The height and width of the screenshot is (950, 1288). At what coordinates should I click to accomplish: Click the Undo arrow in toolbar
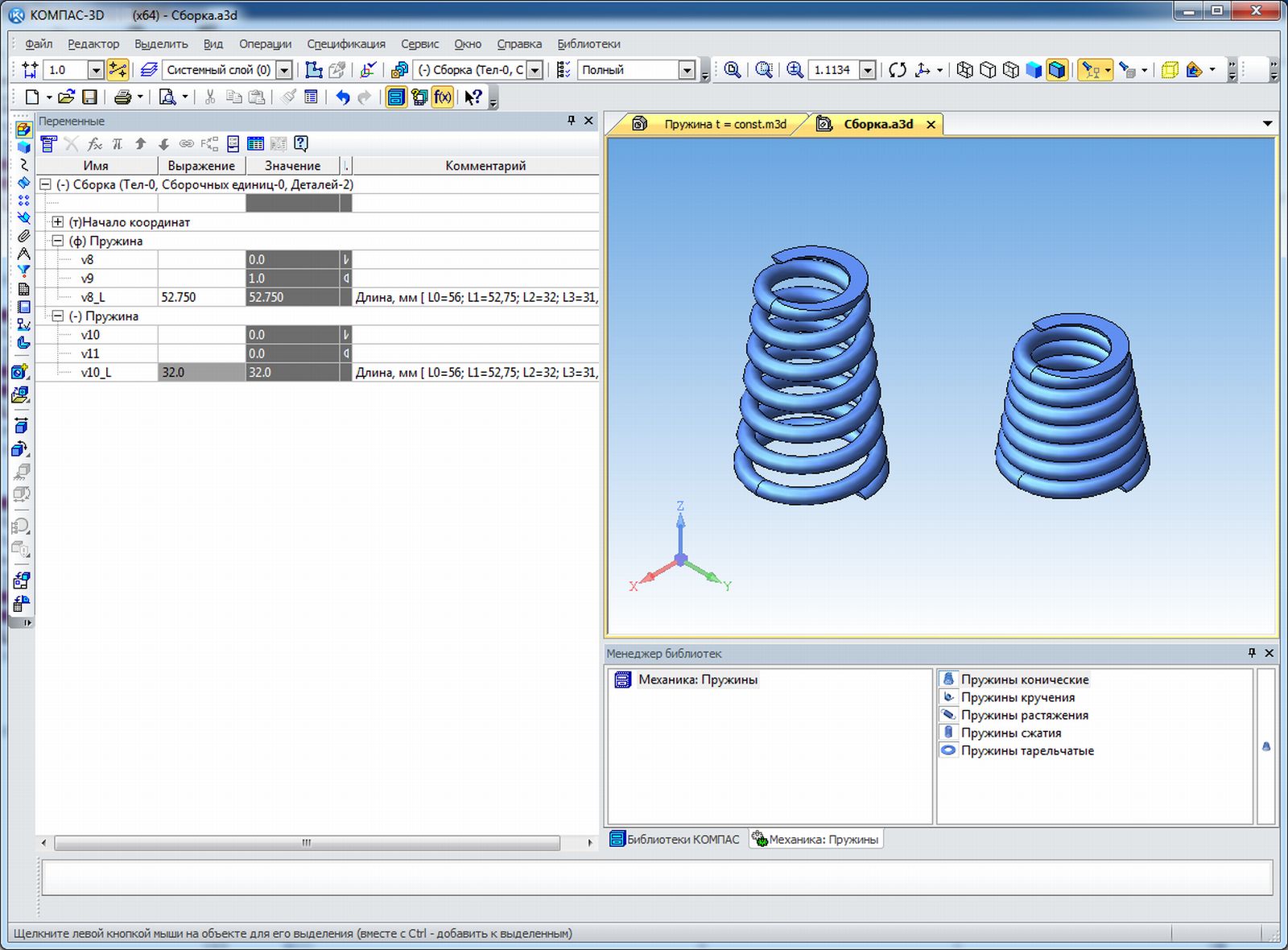pos(343,97)
